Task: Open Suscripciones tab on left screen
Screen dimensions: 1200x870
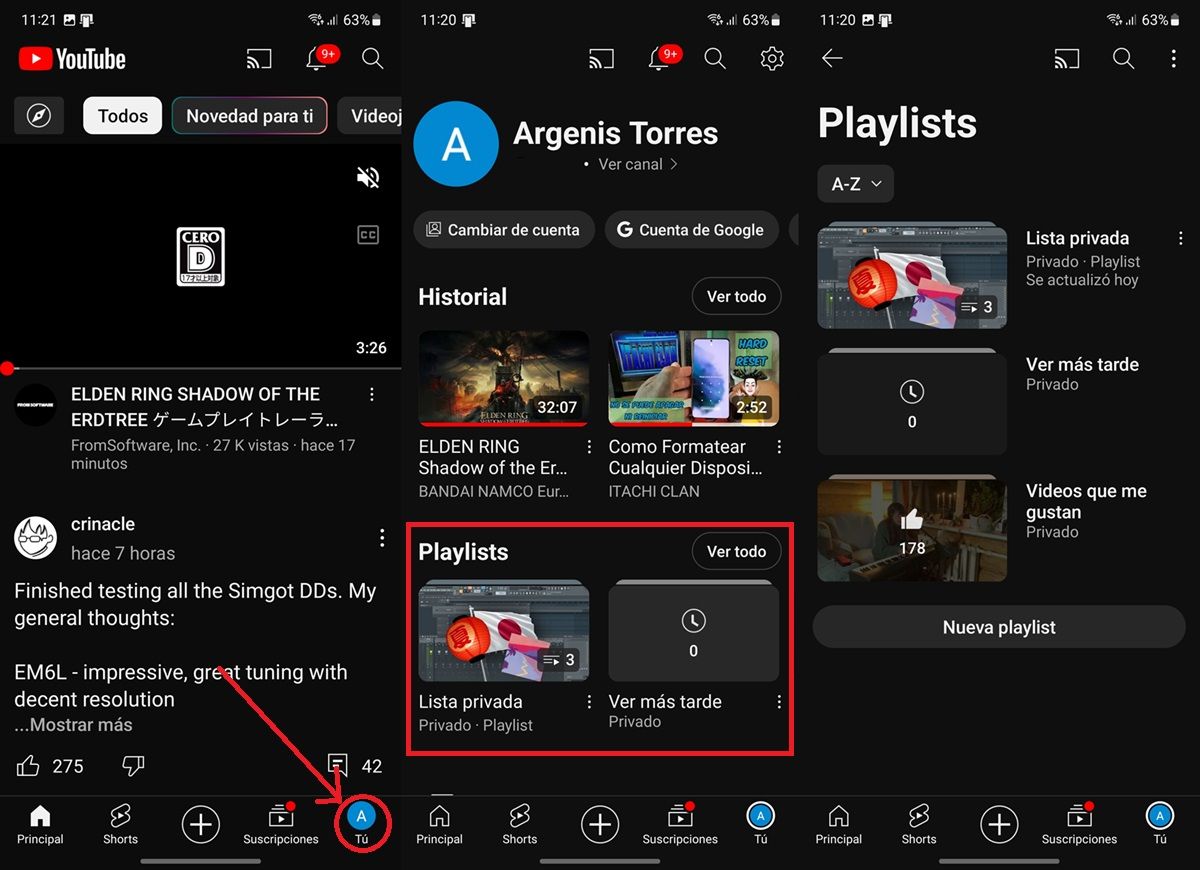Action: click(281, 824)
